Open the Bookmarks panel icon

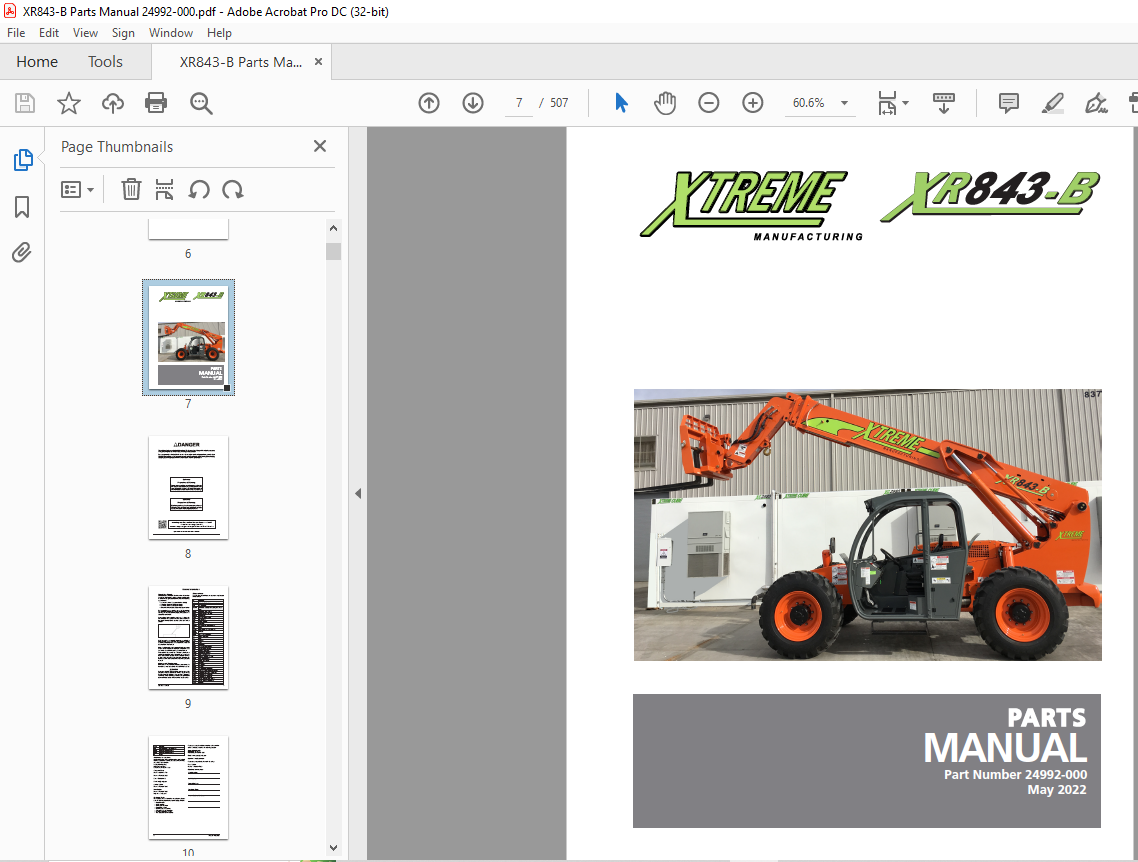pyautogui.click(x=22, y=207)
